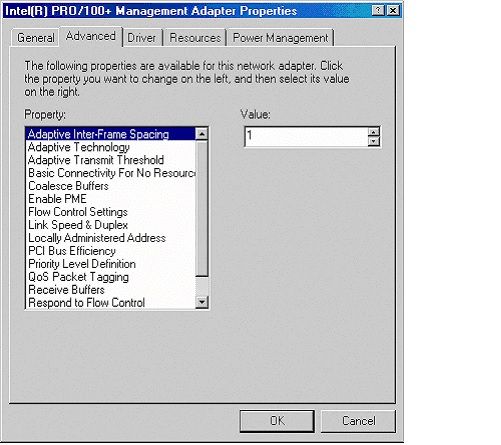Choose Adaptive Transmit Threshold property
Screen dimensions: 501x445
(111, 160)
